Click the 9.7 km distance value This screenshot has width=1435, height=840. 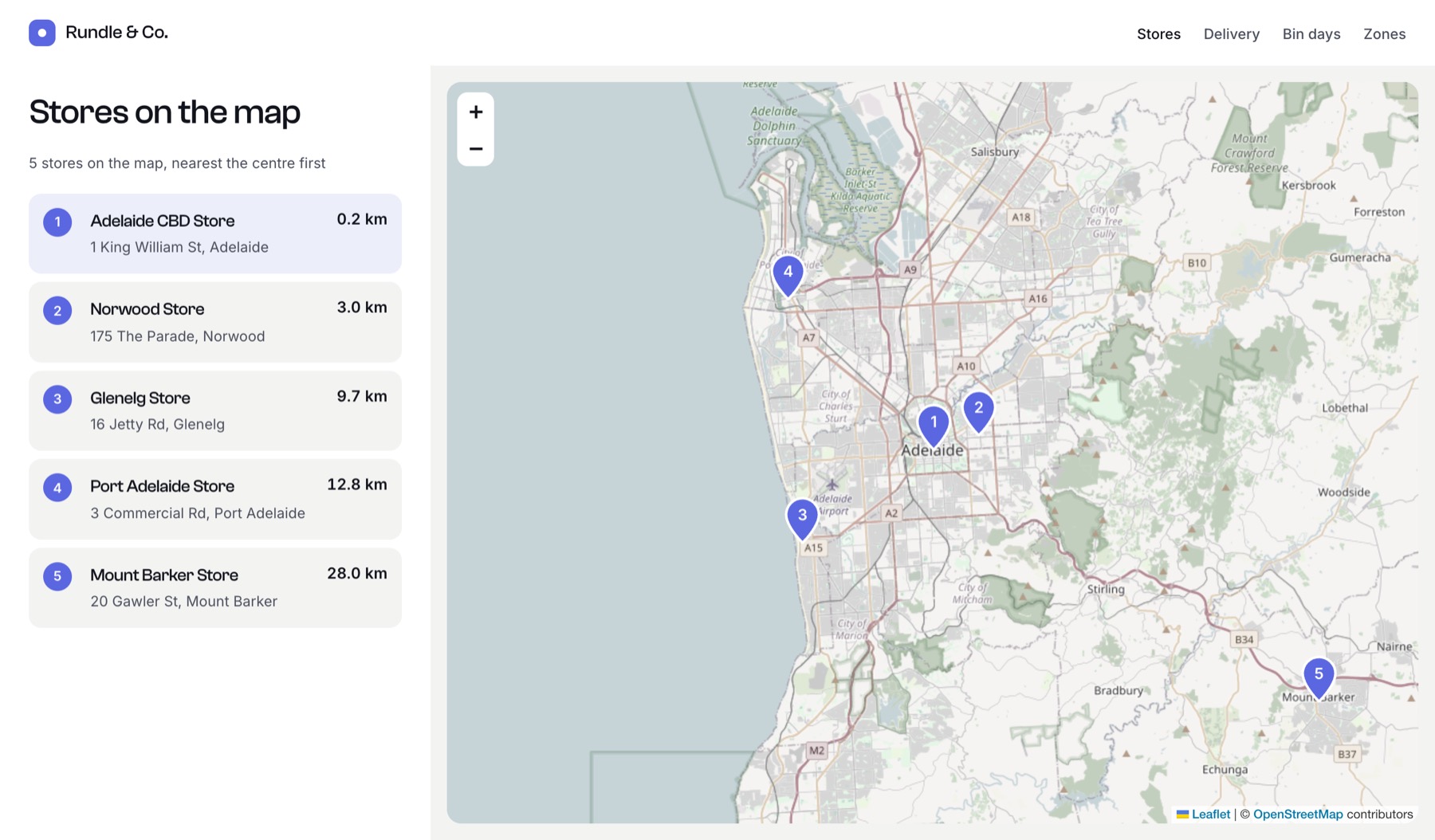click(362, 396)
